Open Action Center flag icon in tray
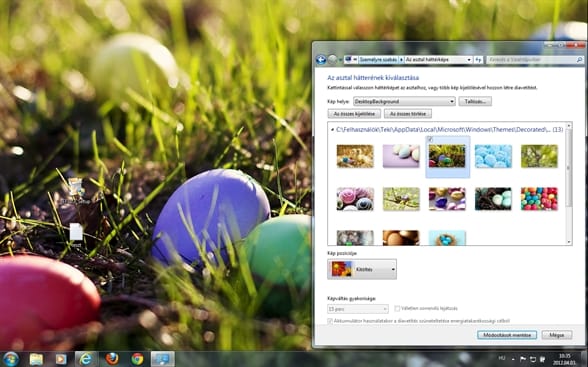Image resolution: width=588 pixels, height=367 pixels. [523, 360]
